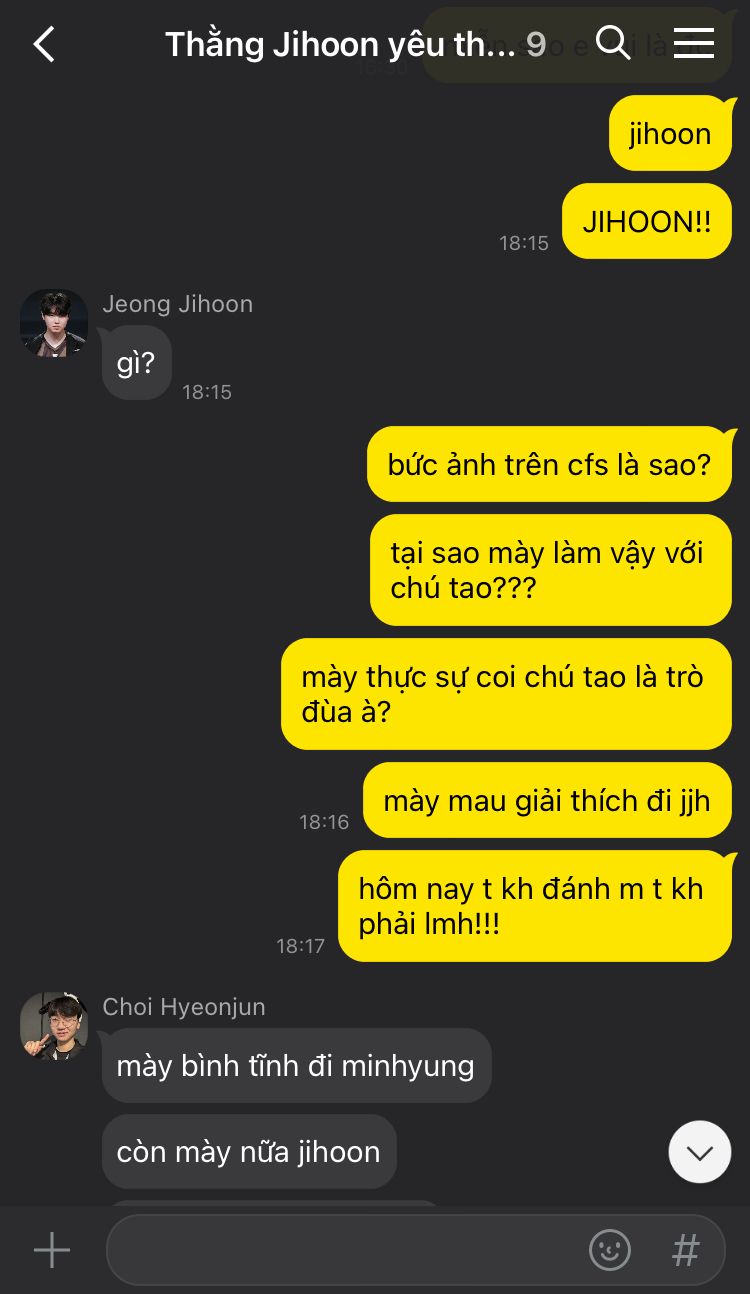Screen dimensions: 750x1294
Task: Tap the name label Jeong Jihoon
Action: click(x=178, y=304)
